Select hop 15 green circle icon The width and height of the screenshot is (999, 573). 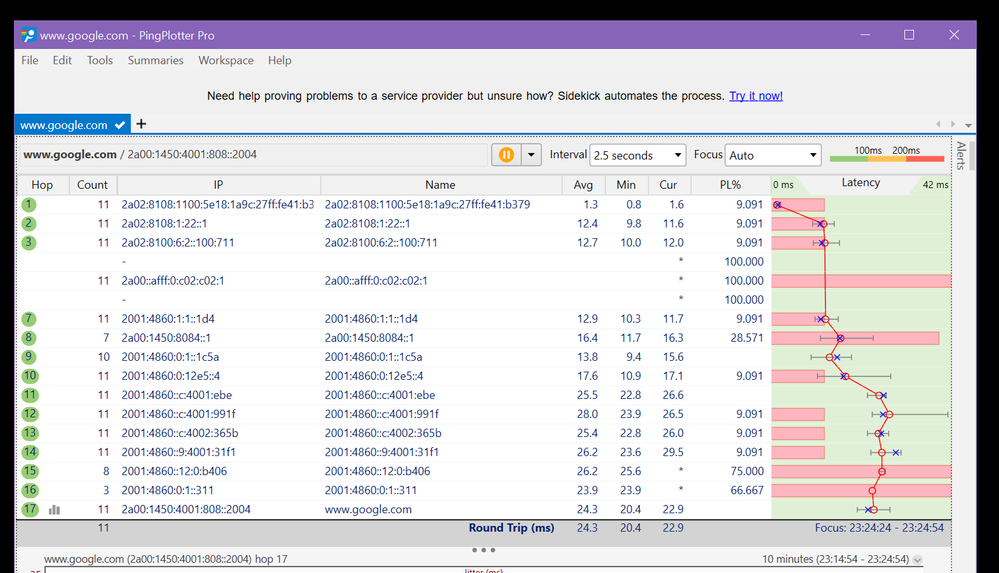coord(29,472)
